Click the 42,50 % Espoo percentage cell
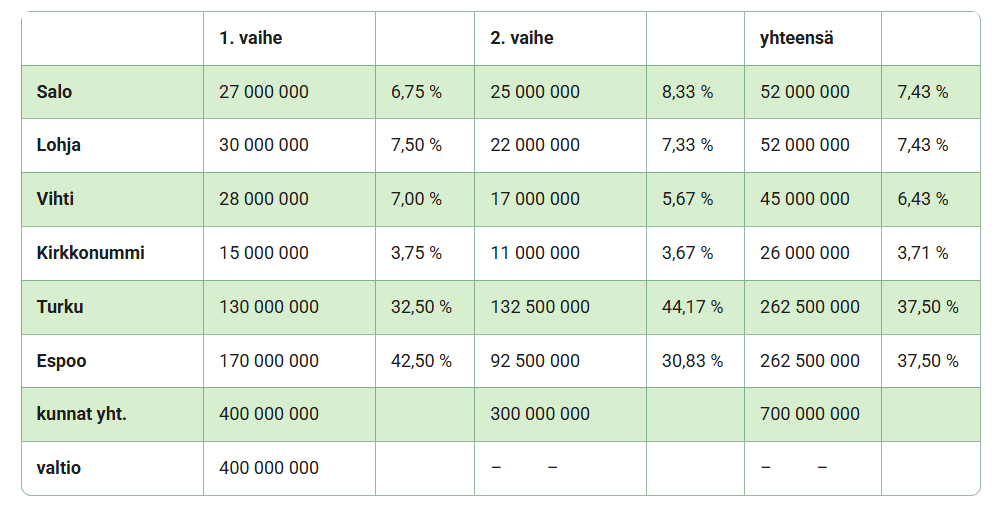Viewport: 1000px width, 511px height. point(421,361)
